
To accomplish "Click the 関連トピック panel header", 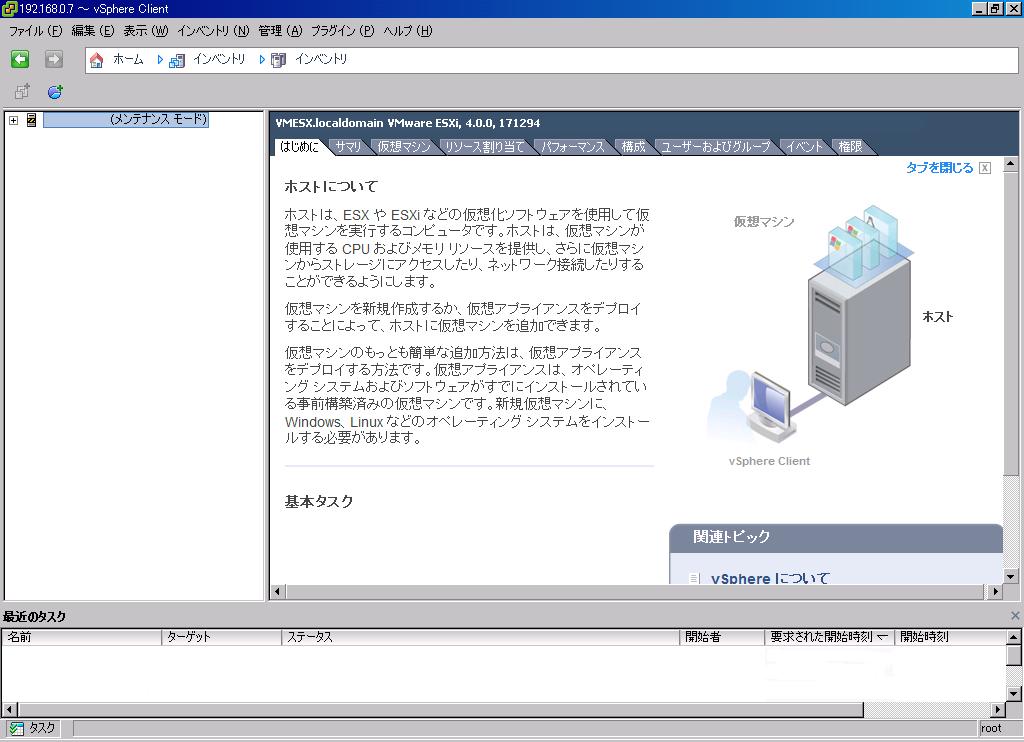I will 836,538.
